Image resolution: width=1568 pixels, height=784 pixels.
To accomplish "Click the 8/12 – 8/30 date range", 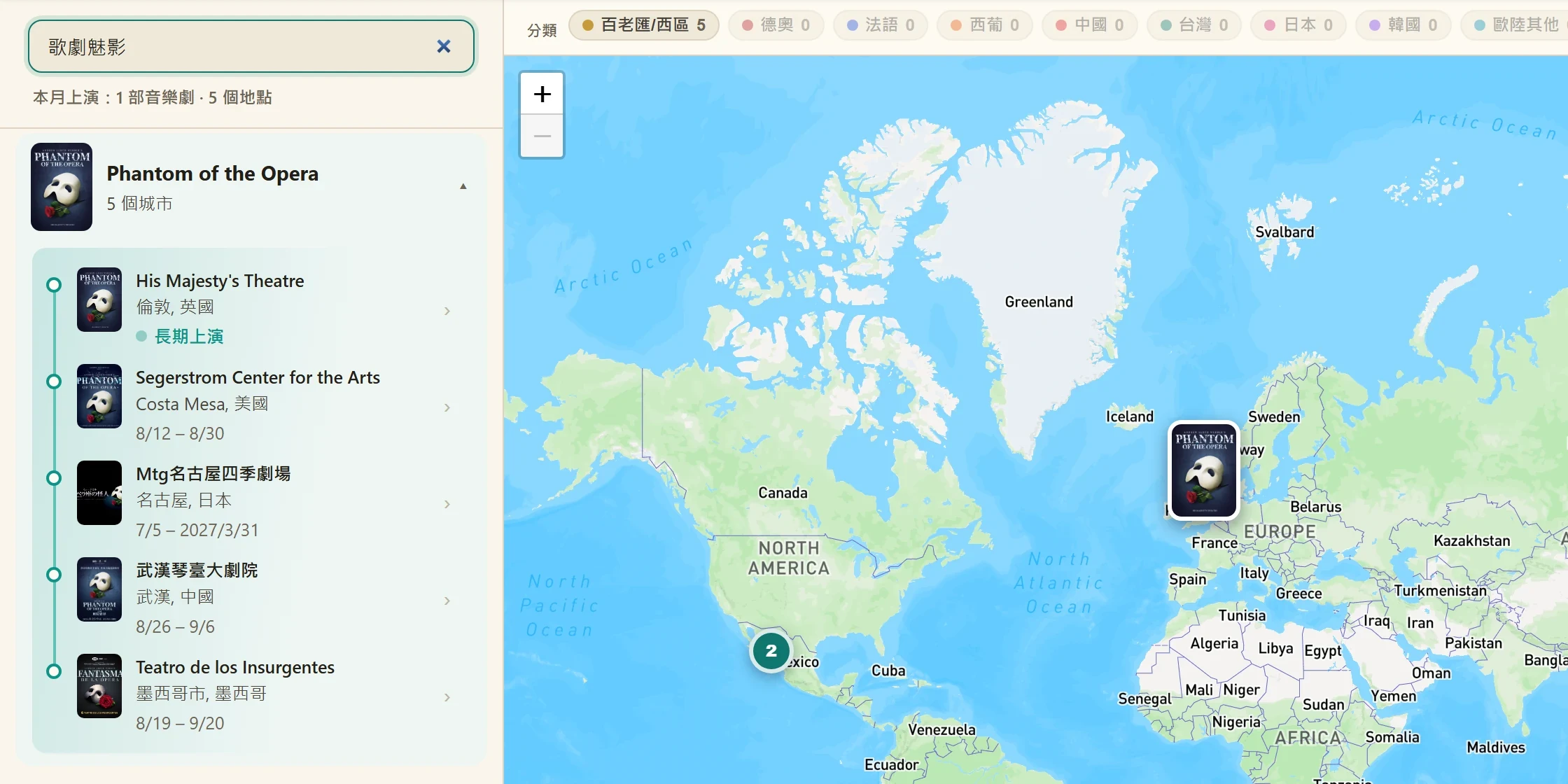I will click(x=180, y=433).
